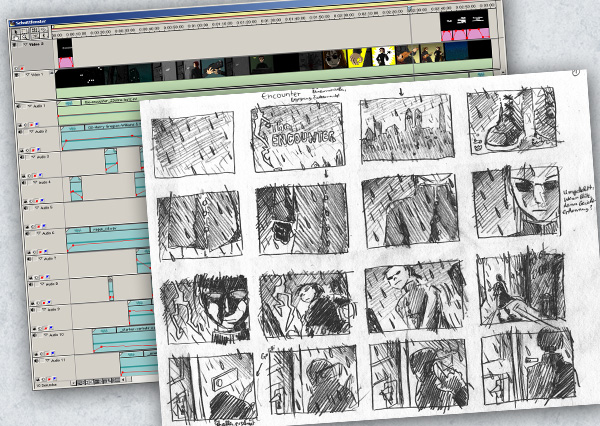Collapse Video 2 track triangle
The image size is (600, 426).
25,44
